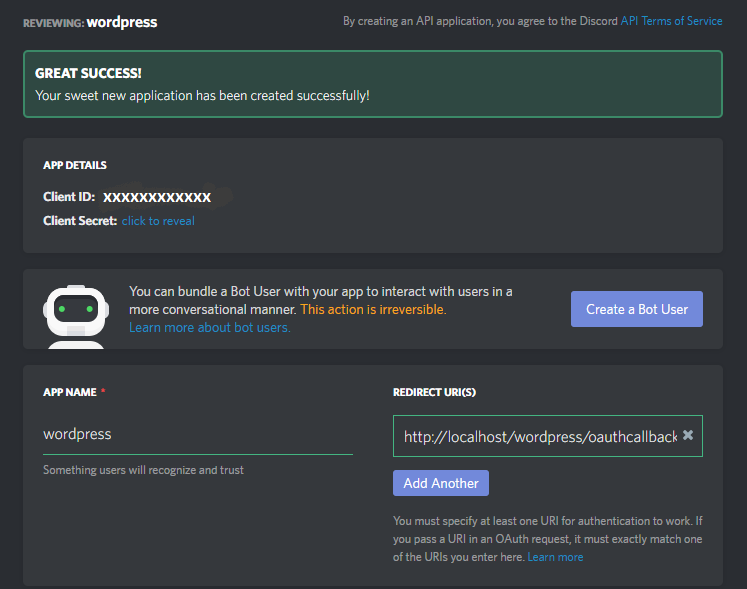
Task: Focus the App Name field containing wordpress
Action: click(198, 434)
